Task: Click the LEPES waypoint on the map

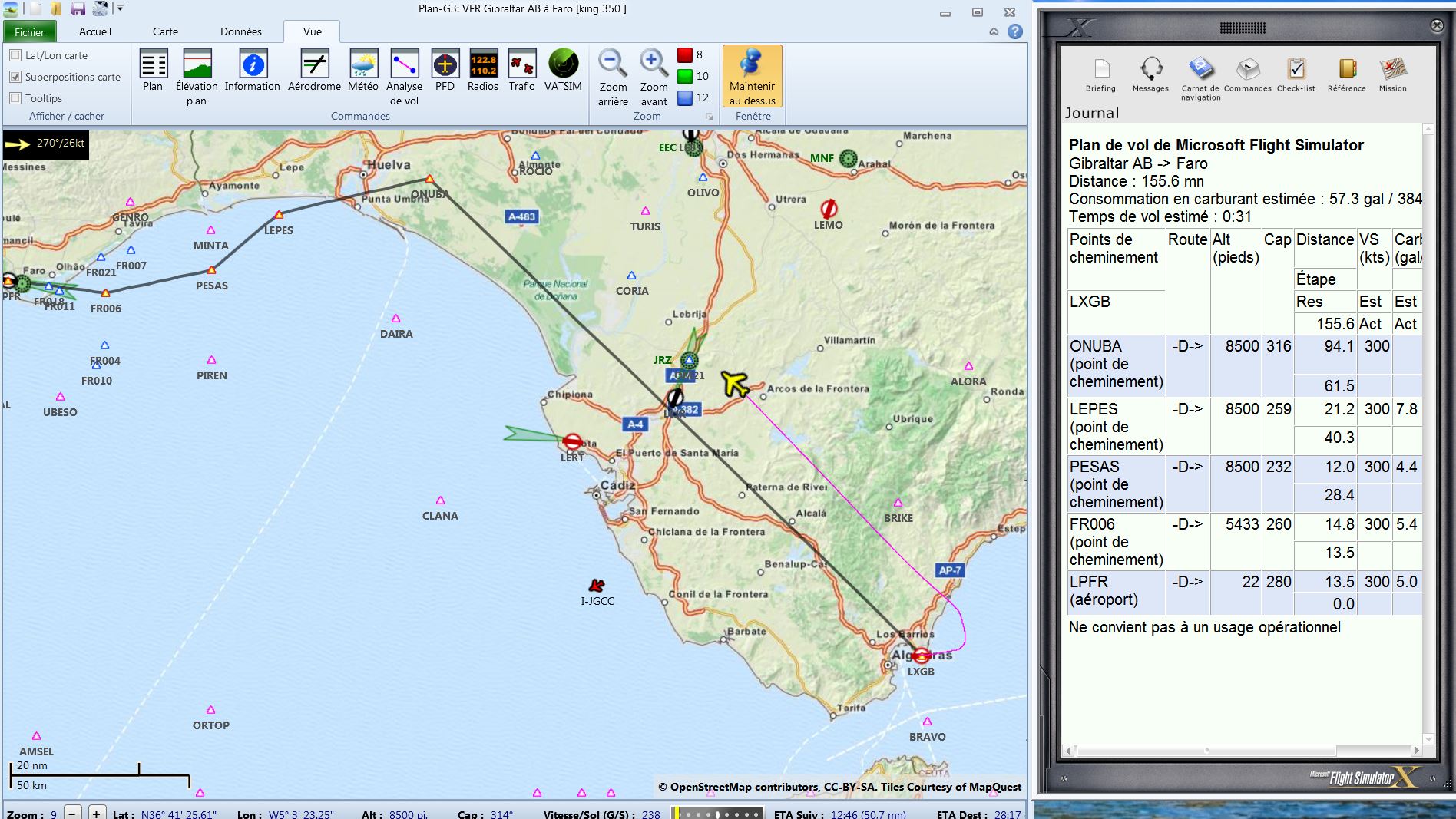Action: click(279, 215)
